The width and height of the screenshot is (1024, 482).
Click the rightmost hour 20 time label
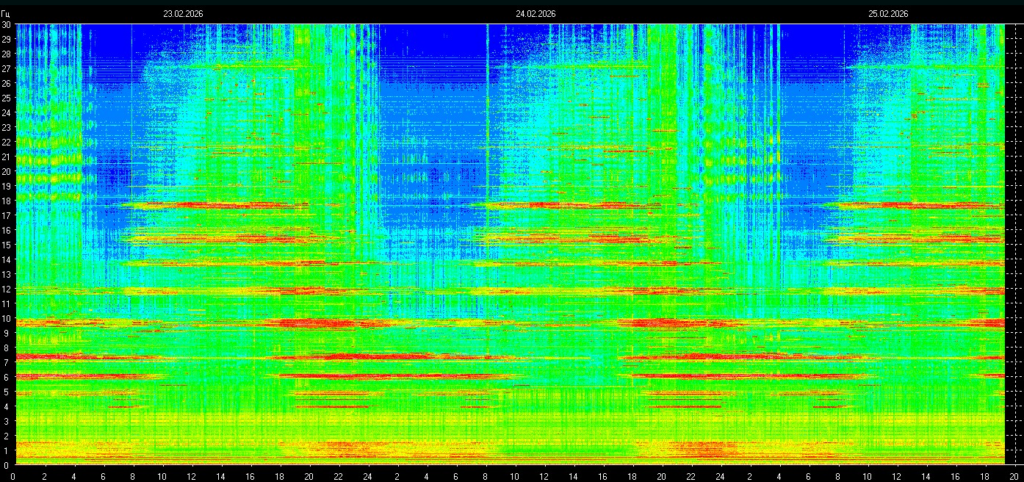point(1013,475)
